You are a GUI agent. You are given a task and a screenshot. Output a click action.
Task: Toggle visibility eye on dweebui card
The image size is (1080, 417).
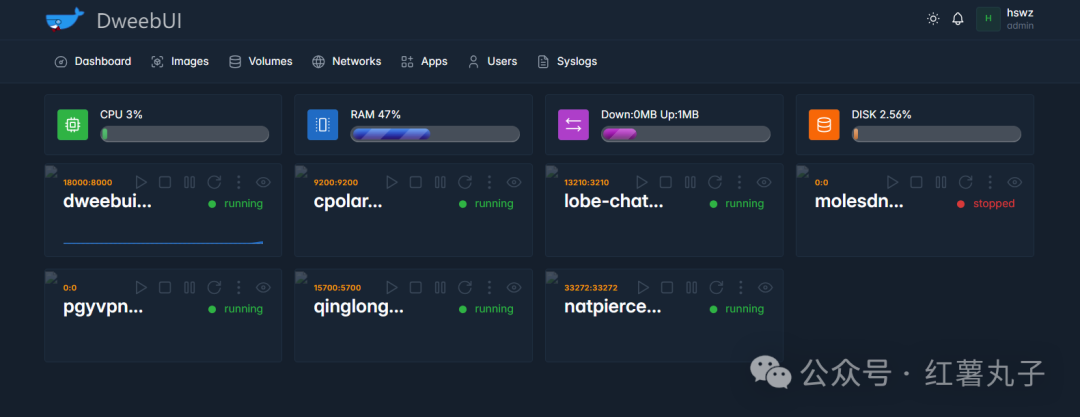click(262, 182)
